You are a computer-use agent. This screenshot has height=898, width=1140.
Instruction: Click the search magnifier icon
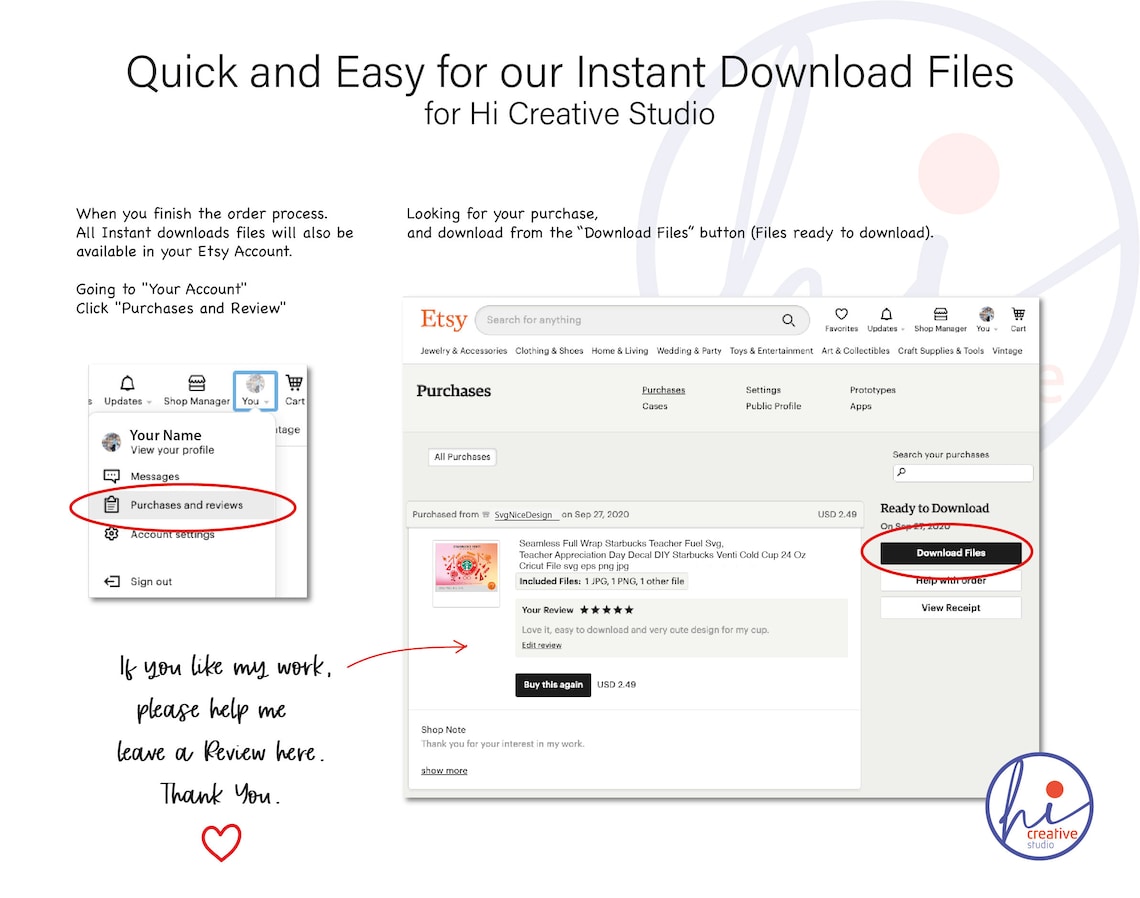click(788, 320)
